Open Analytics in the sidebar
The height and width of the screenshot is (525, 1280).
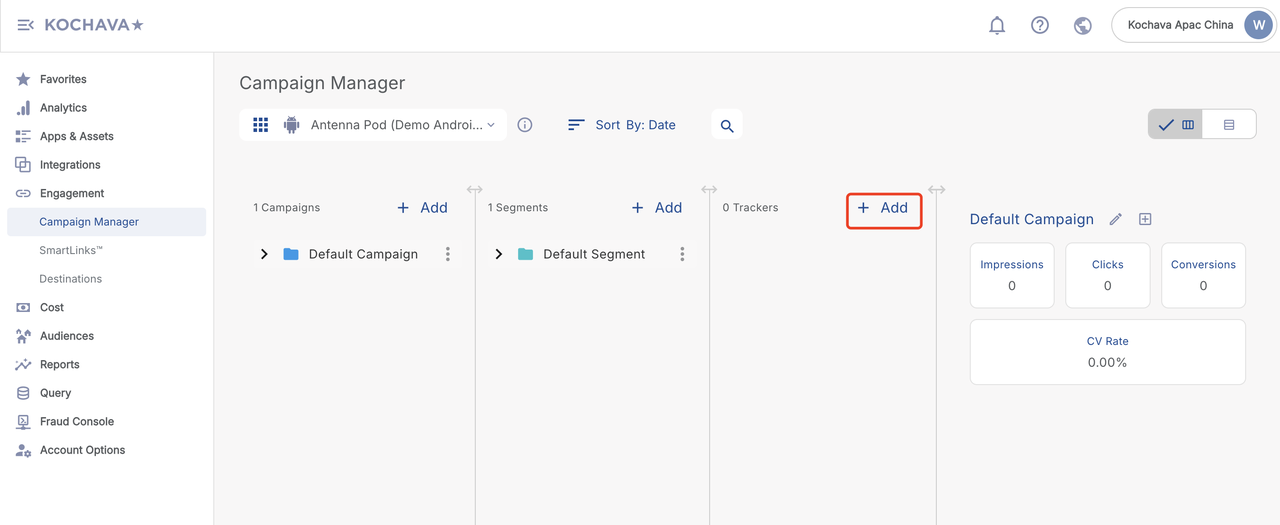(x=63, y=108)
